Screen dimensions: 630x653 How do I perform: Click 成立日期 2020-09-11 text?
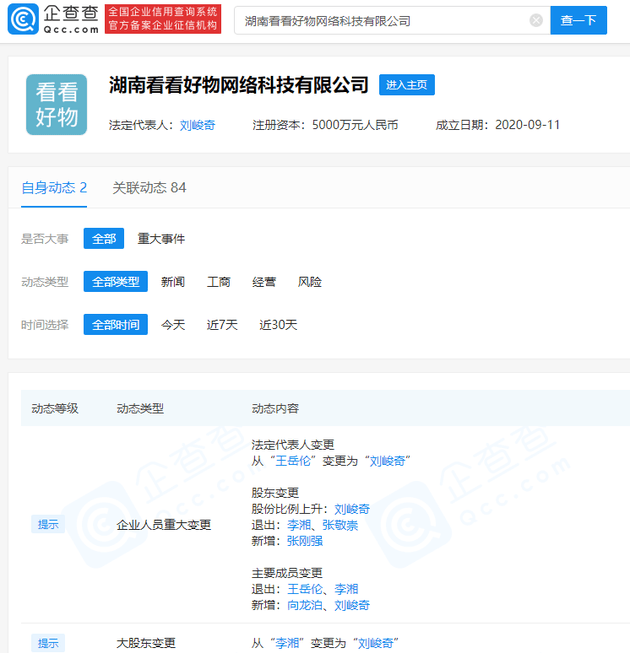pyautogui.click(x=498, y=125)
